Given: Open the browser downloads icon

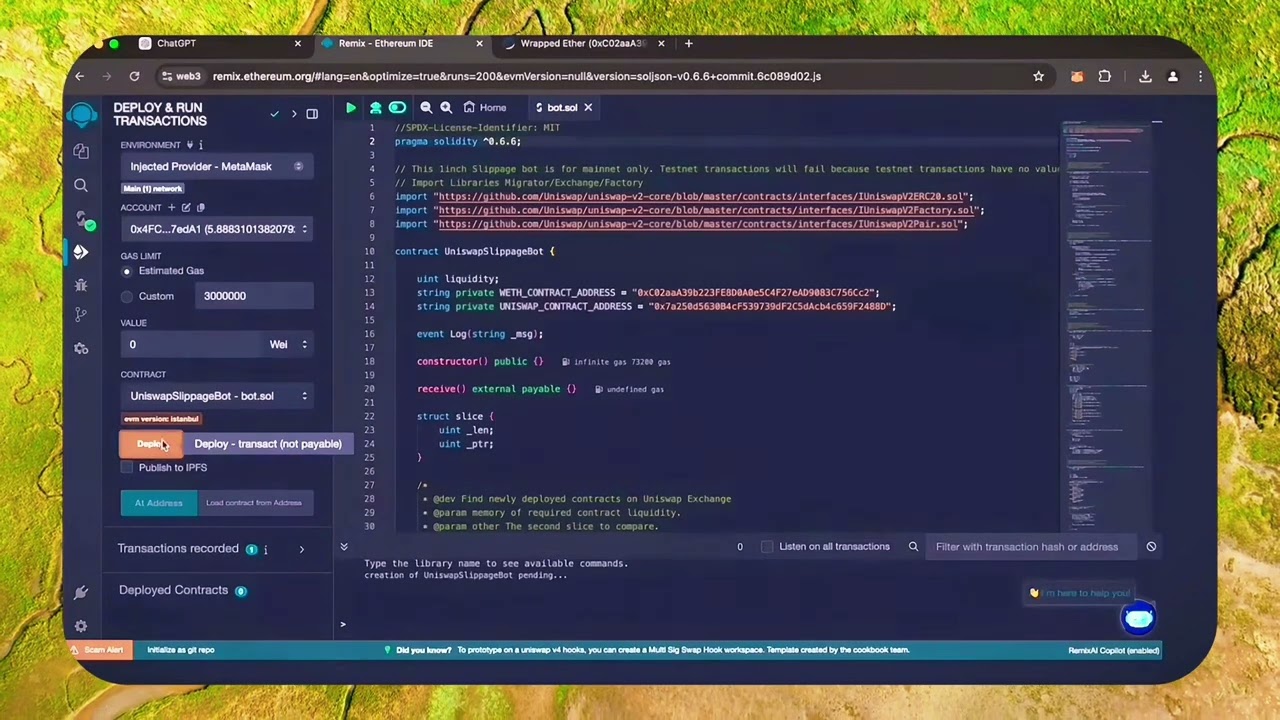Looking at the screenshot, I should click(1145, 76).
